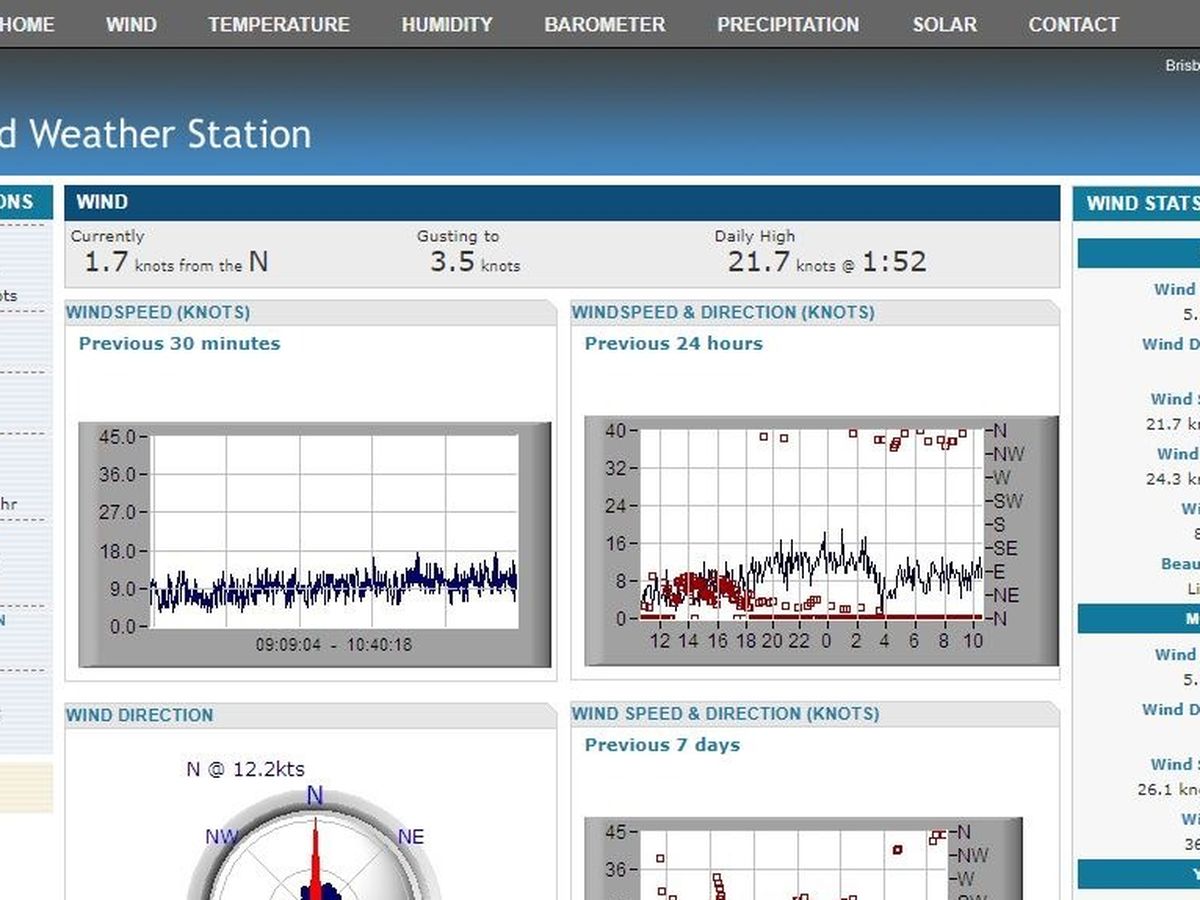The image size is (1200, 900).
Task: Click the current 1.7 knots wind reading
Action: (175, 262)
